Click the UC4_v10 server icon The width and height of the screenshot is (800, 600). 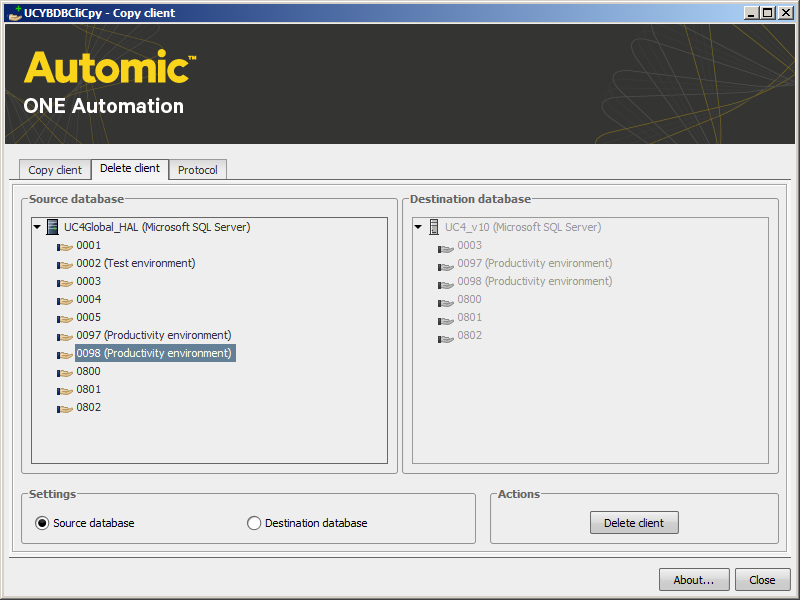click(434, 227)
